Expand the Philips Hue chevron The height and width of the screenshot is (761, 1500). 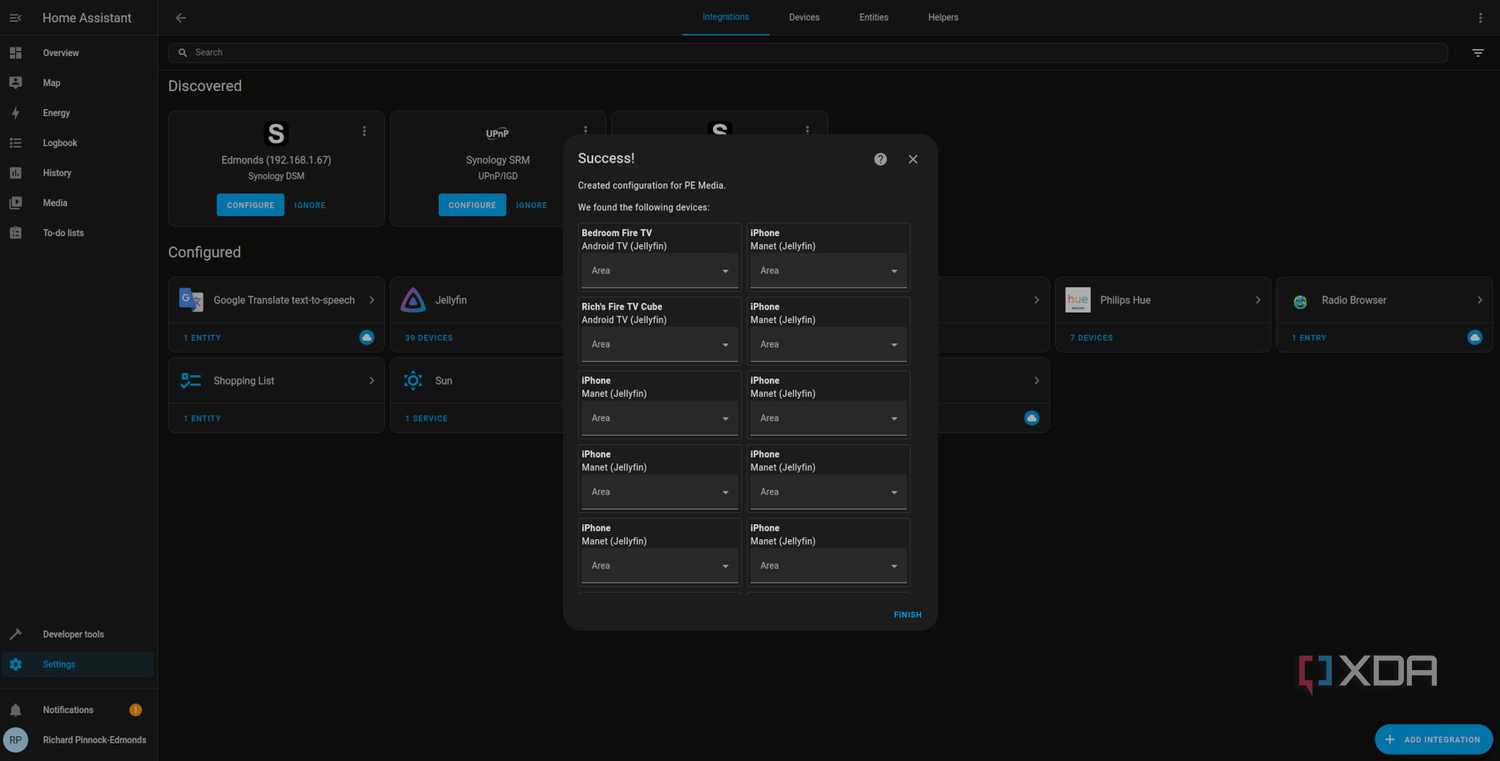pos(1258,300)
